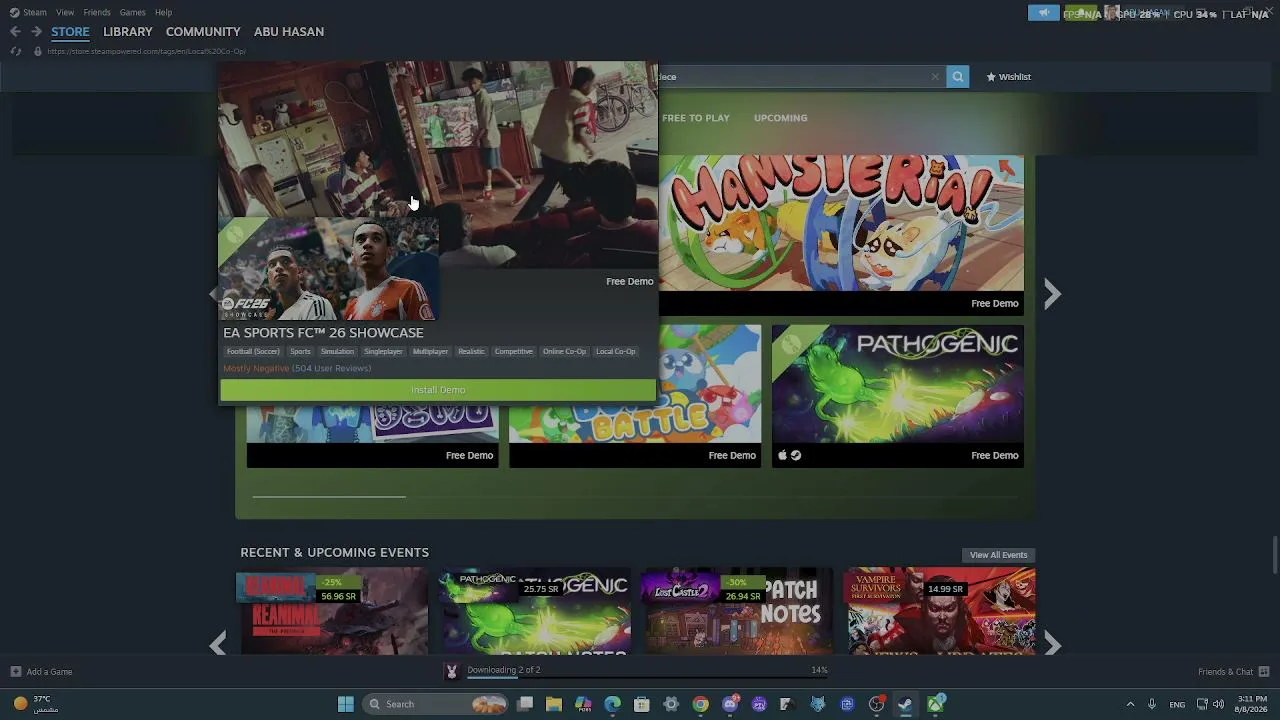
Task: Open the Vampire Survivors event card
Action: [939, 611]
